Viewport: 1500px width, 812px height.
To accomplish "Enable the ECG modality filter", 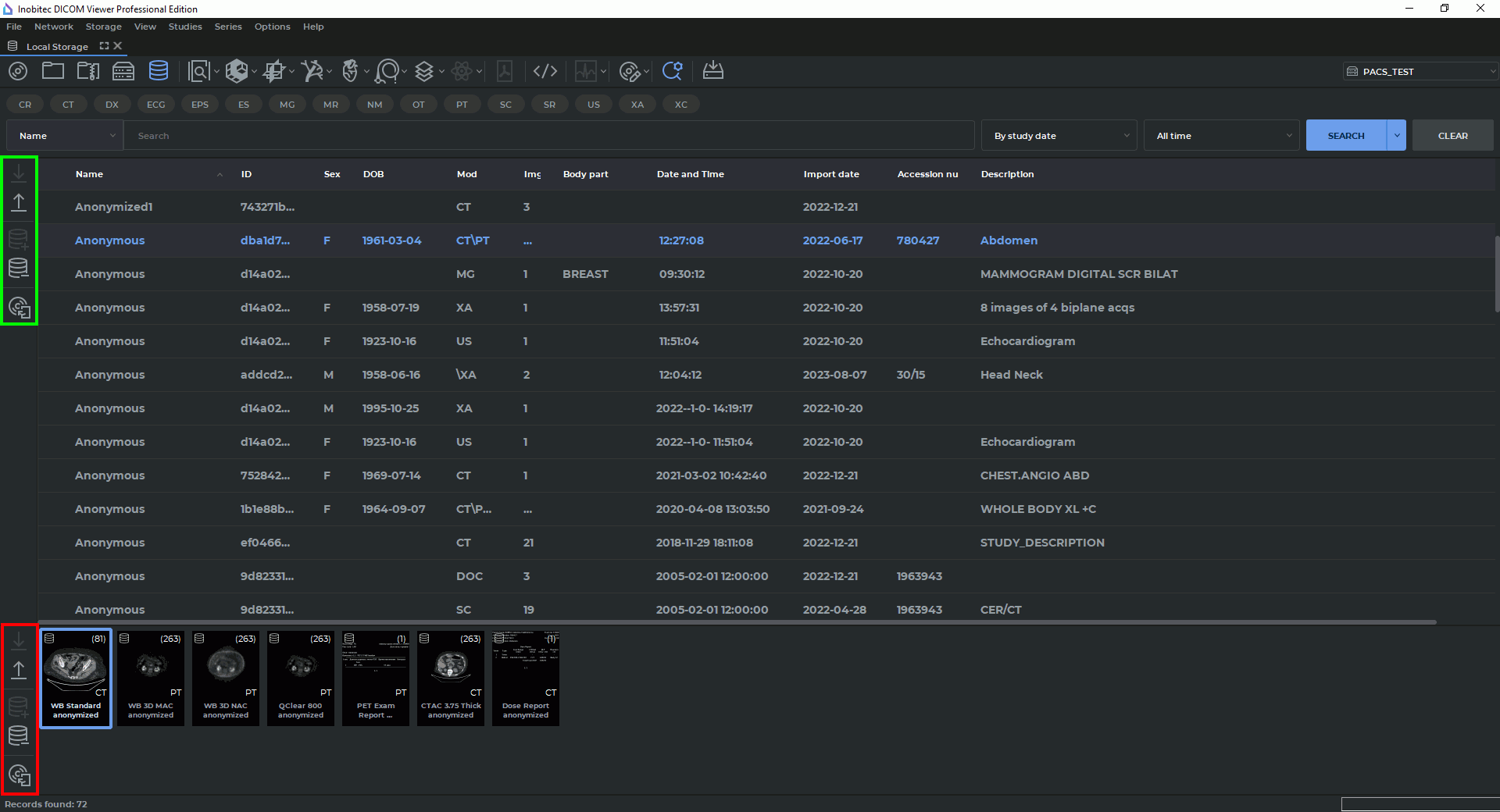I will point(156,105).
